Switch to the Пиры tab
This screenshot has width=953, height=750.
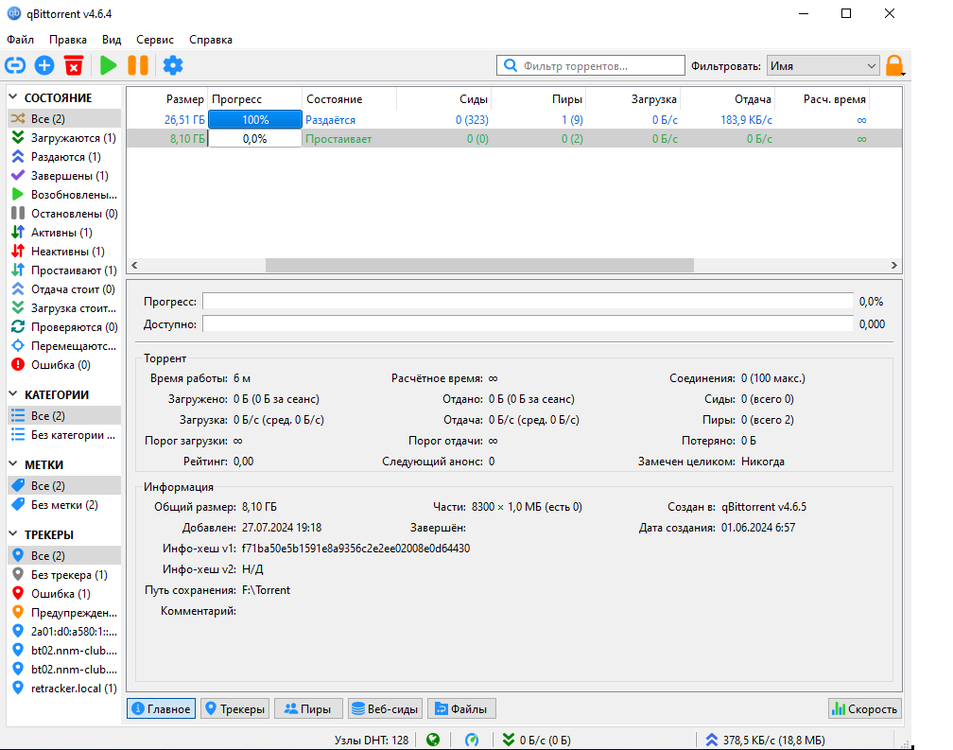[308, 709]
